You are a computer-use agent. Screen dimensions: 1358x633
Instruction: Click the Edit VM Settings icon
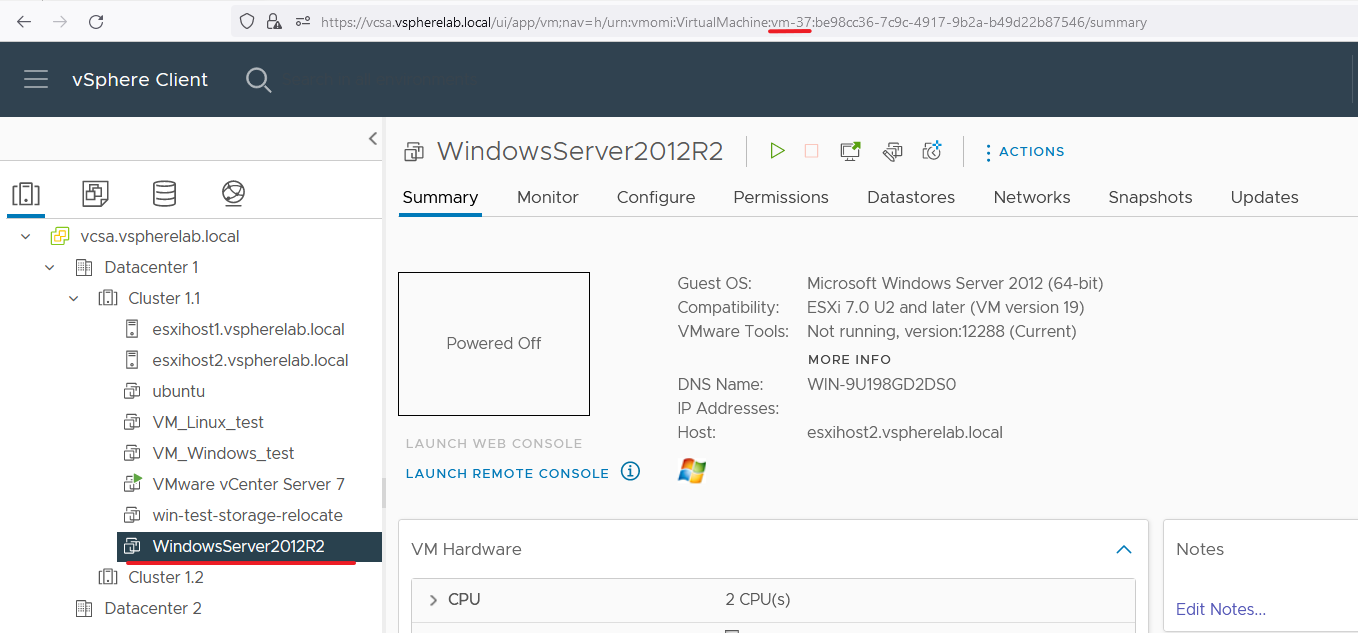point(891,150)
